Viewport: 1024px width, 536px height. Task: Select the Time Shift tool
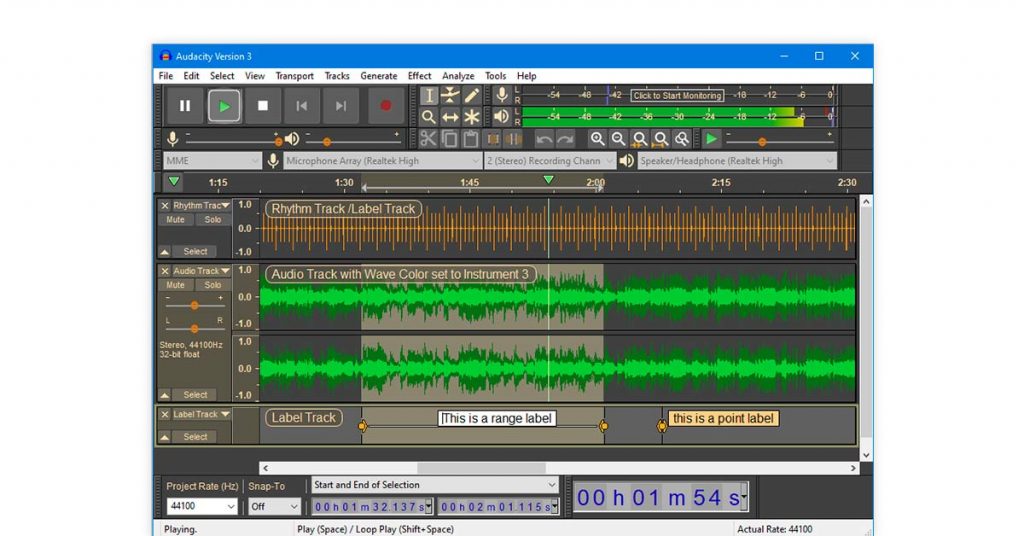[450, 117]
